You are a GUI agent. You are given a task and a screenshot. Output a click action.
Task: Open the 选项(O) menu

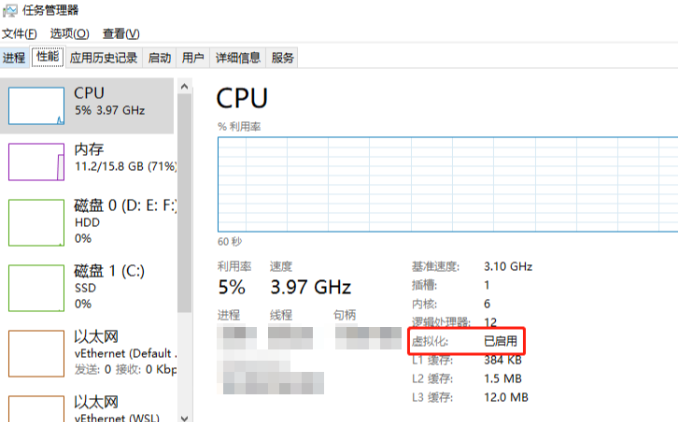click(x=70, y=34)
